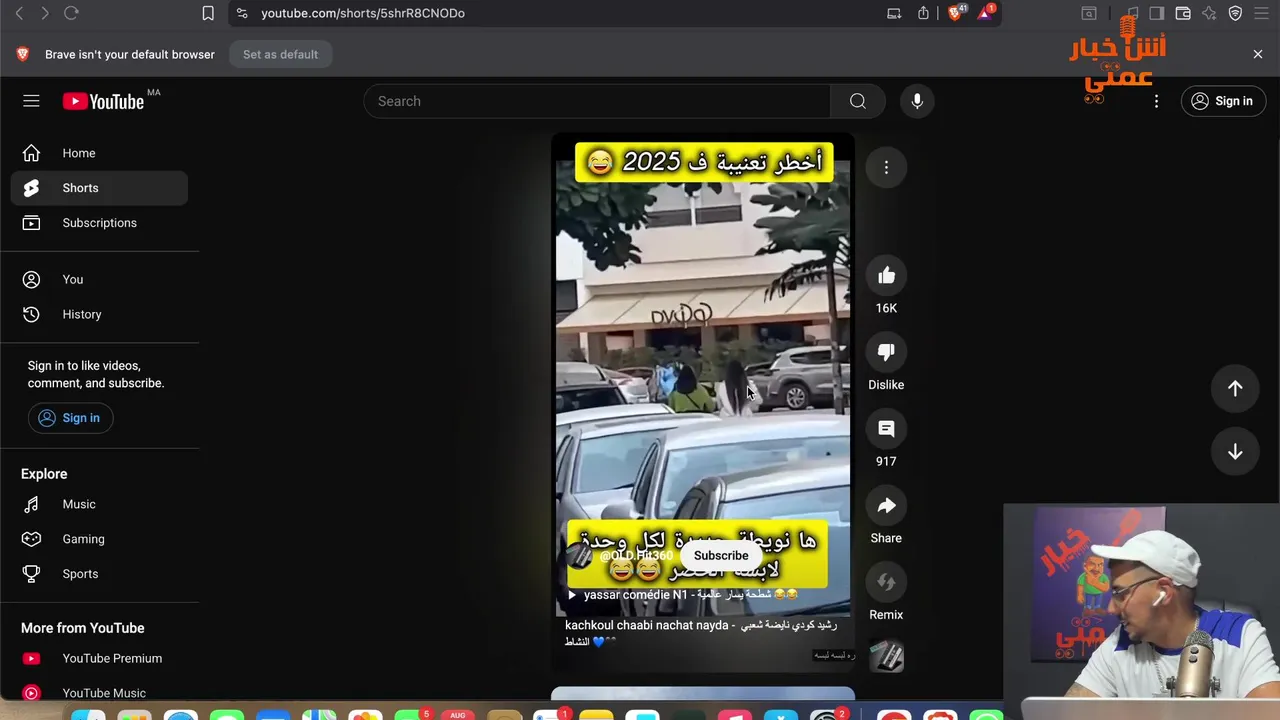Share this Short
This screenshot has height=720, width=1280.
886,506
